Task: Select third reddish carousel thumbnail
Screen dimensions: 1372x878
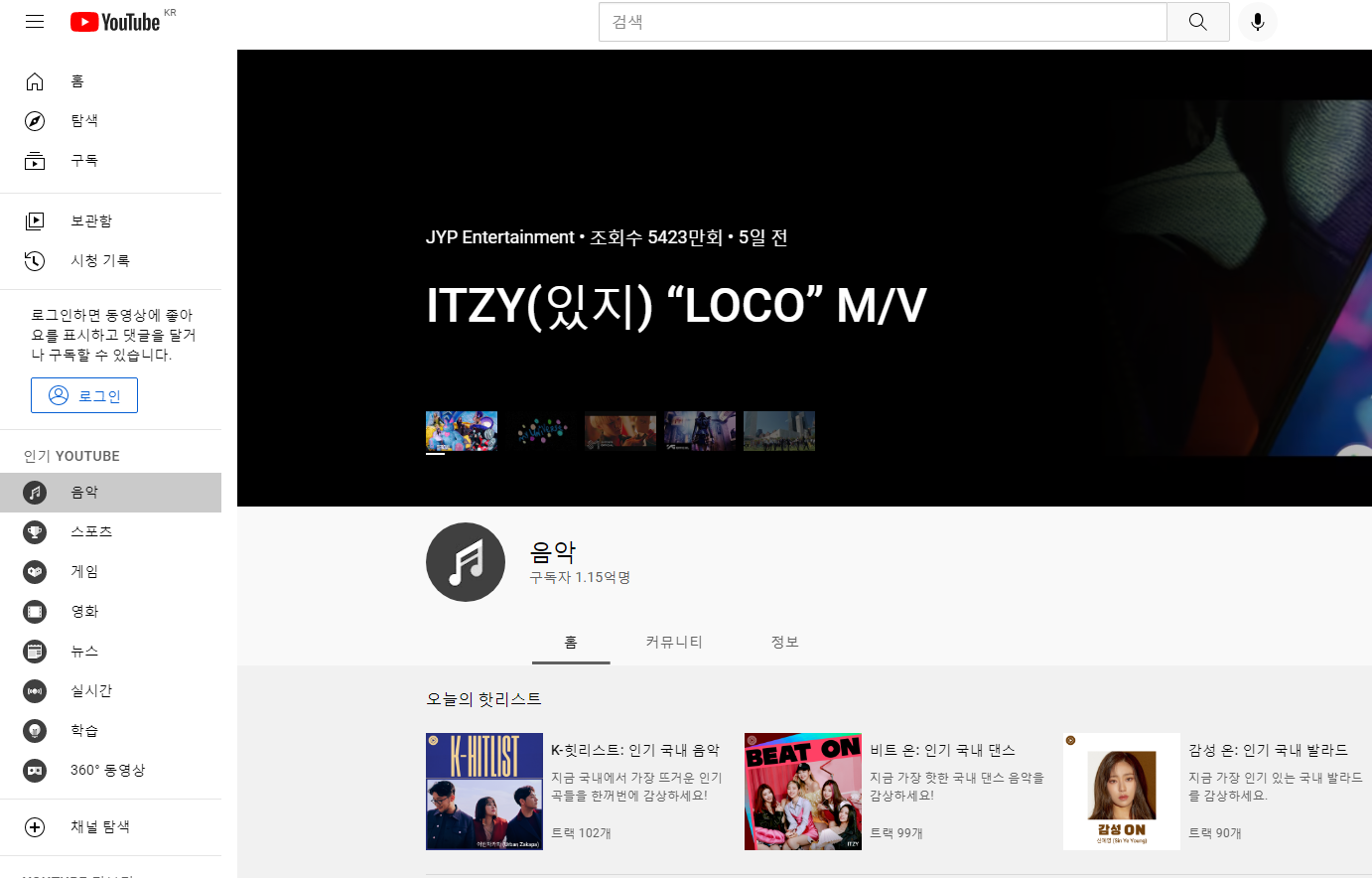Action: [620, 431]
